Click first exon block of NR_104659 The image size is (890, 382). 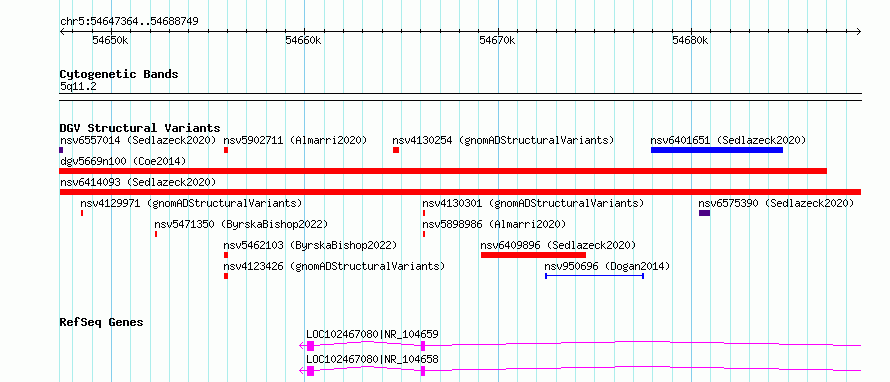pos(310,346)
